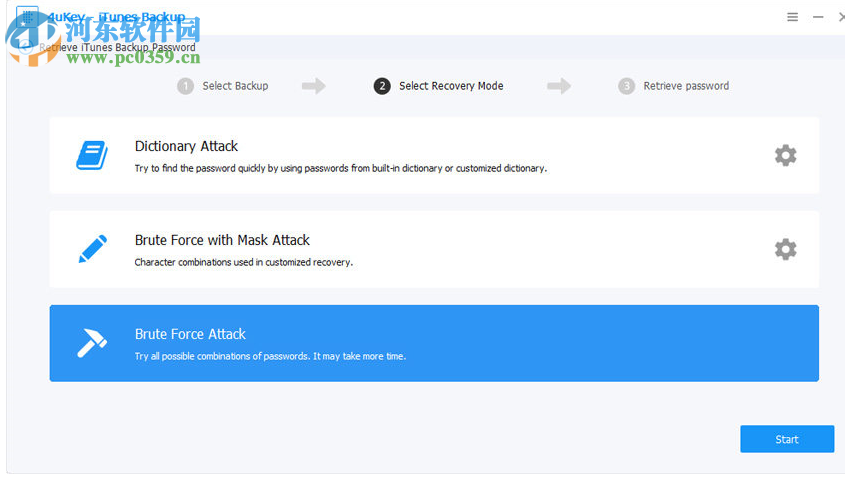Image resolution: width=845 pixels, height=477 pixels.
Task: Select the Brute Force Attack card
Action: pyautogui.click(x=434, y=343)
